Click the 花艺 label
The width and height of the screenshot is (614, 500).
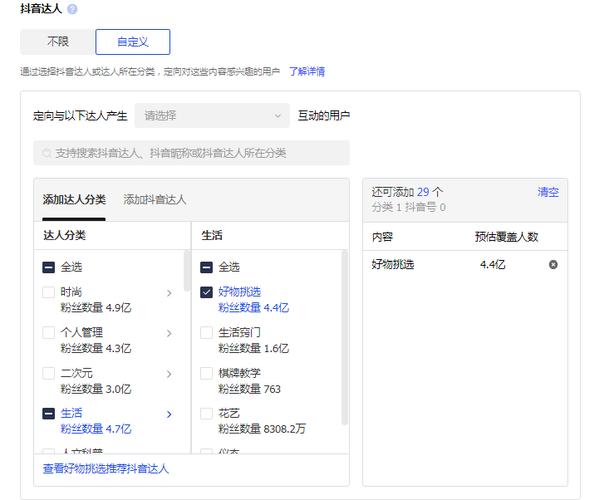point(229,413)
